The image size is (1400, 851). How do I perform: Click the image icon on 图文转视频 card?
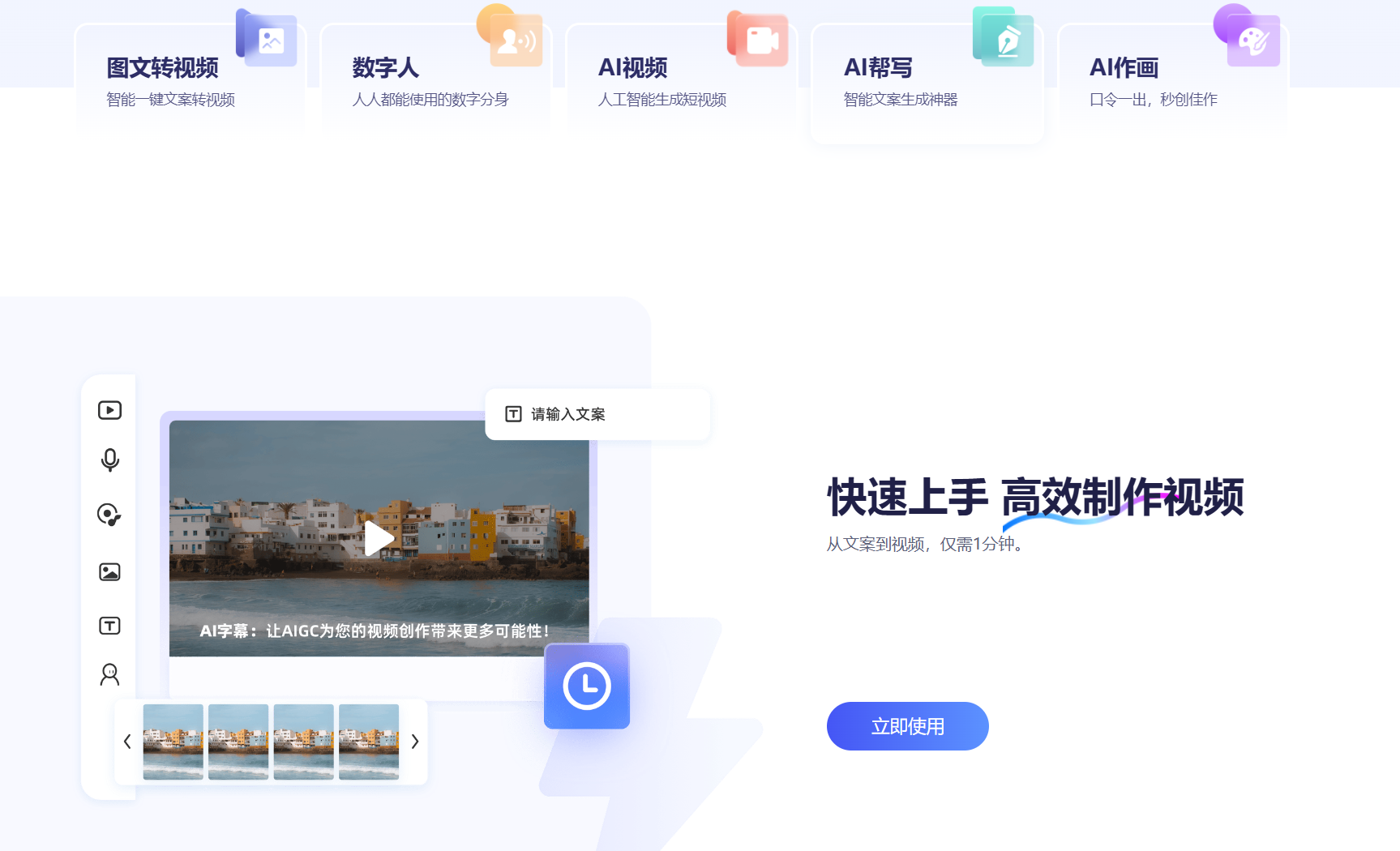point(267,37)
